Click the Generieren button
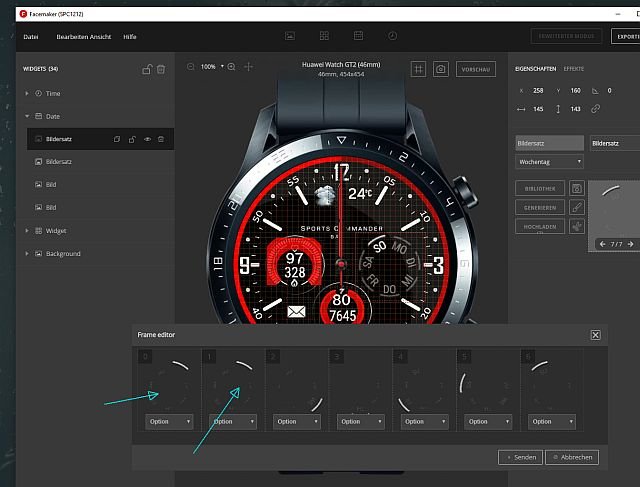Viewport: 640px width, 487px height. [x=540, y=207]
